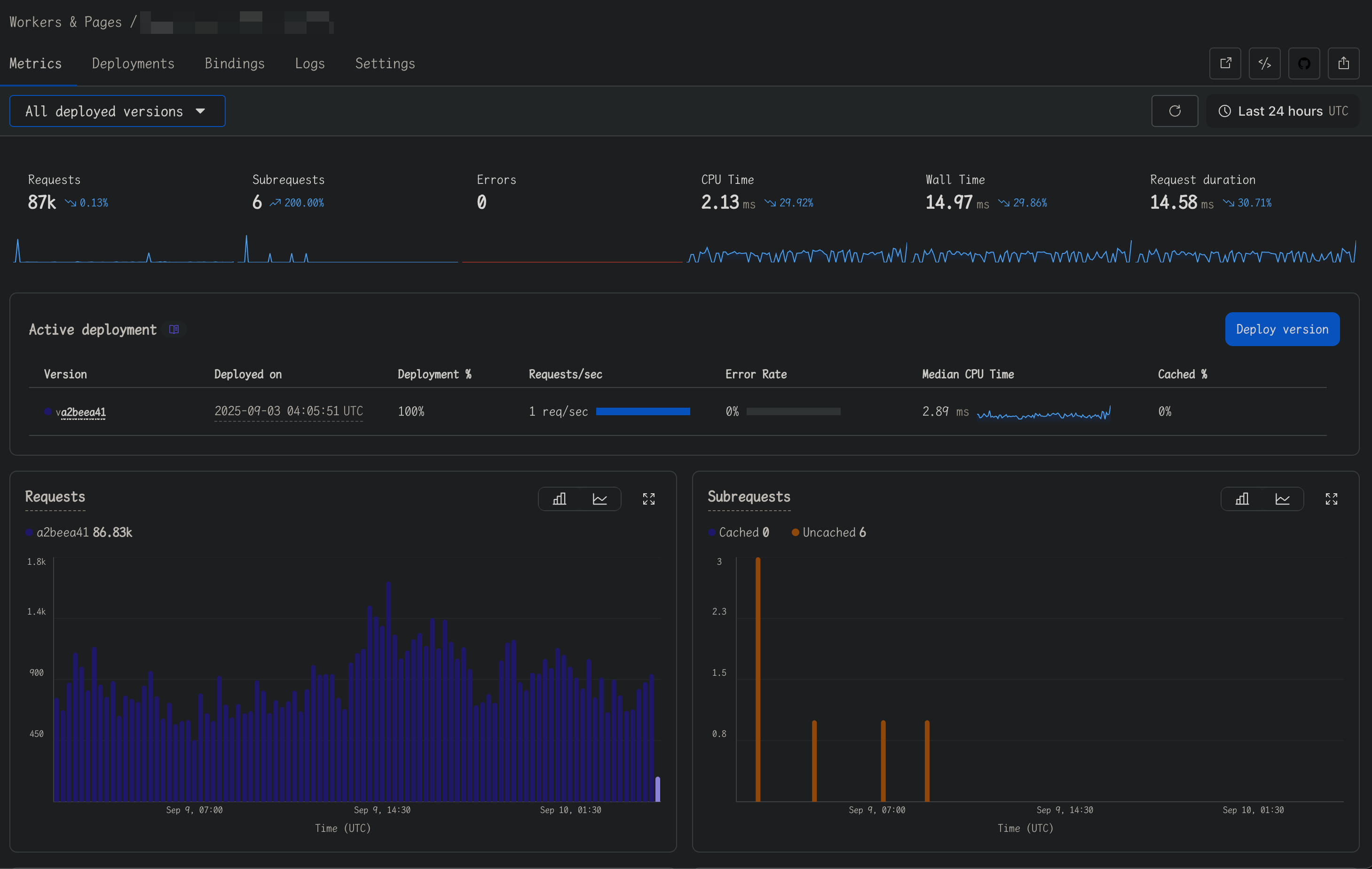1372x869 pixels.
Task: Toggle the Uncached legend orange swatch
Action: (796, 532)
